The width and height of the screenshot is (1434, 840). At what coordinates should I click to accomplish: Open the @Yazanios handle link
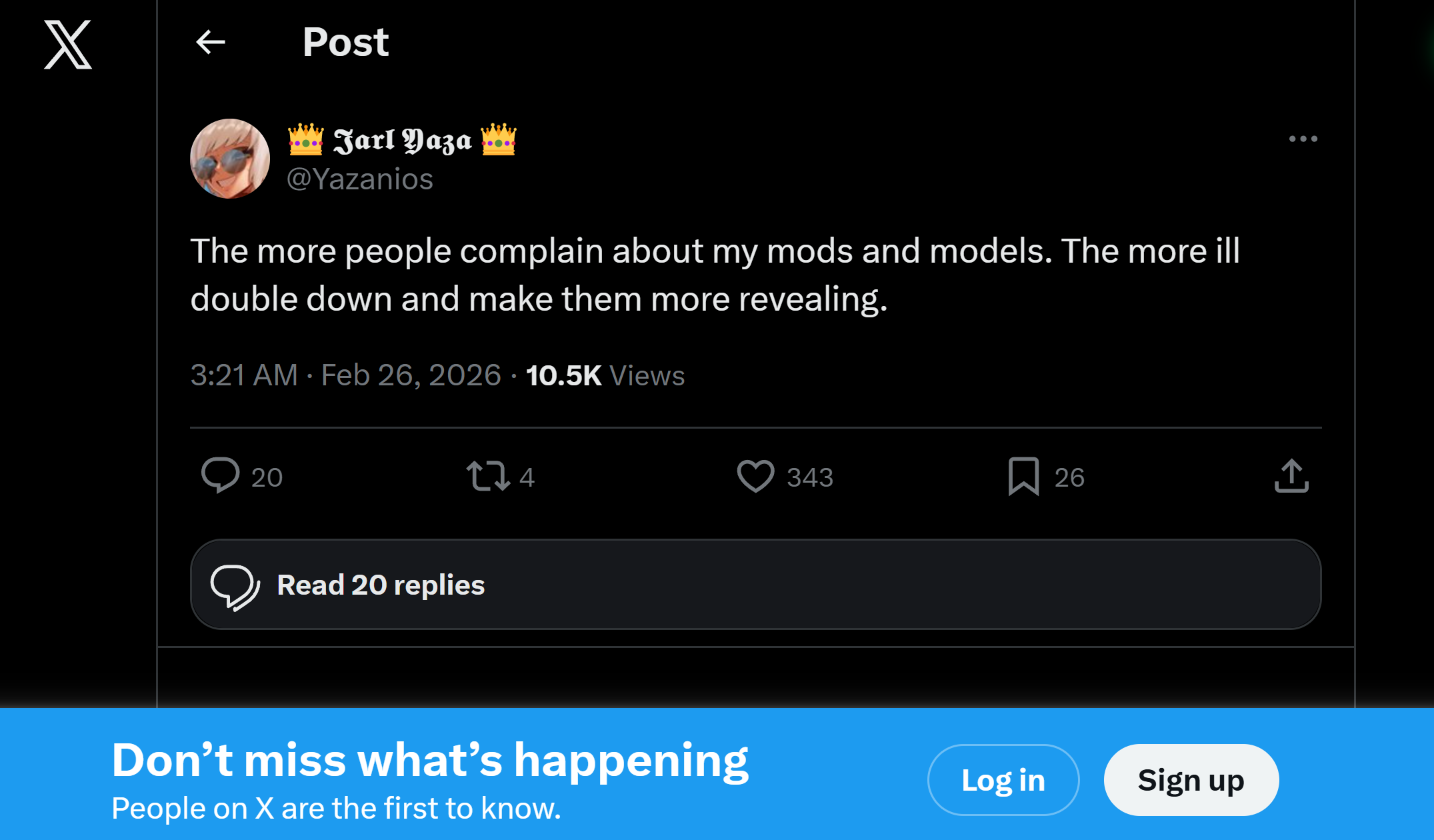tap(360, 179)
